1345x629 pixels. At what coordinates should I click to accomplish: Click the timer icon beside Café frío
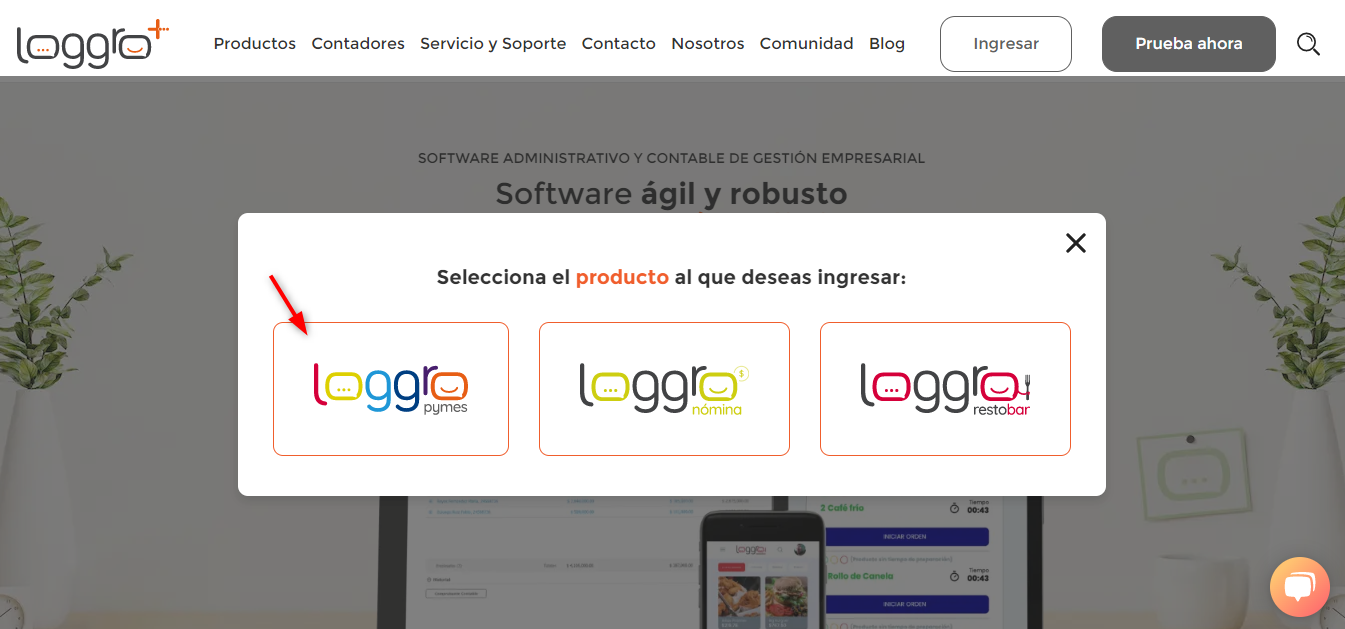point(955,509)
